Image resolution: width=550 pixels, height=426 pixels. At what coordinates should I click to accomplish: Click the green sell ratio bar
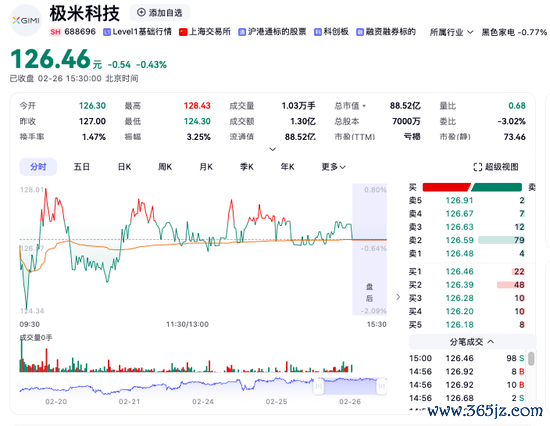point(496,187)
